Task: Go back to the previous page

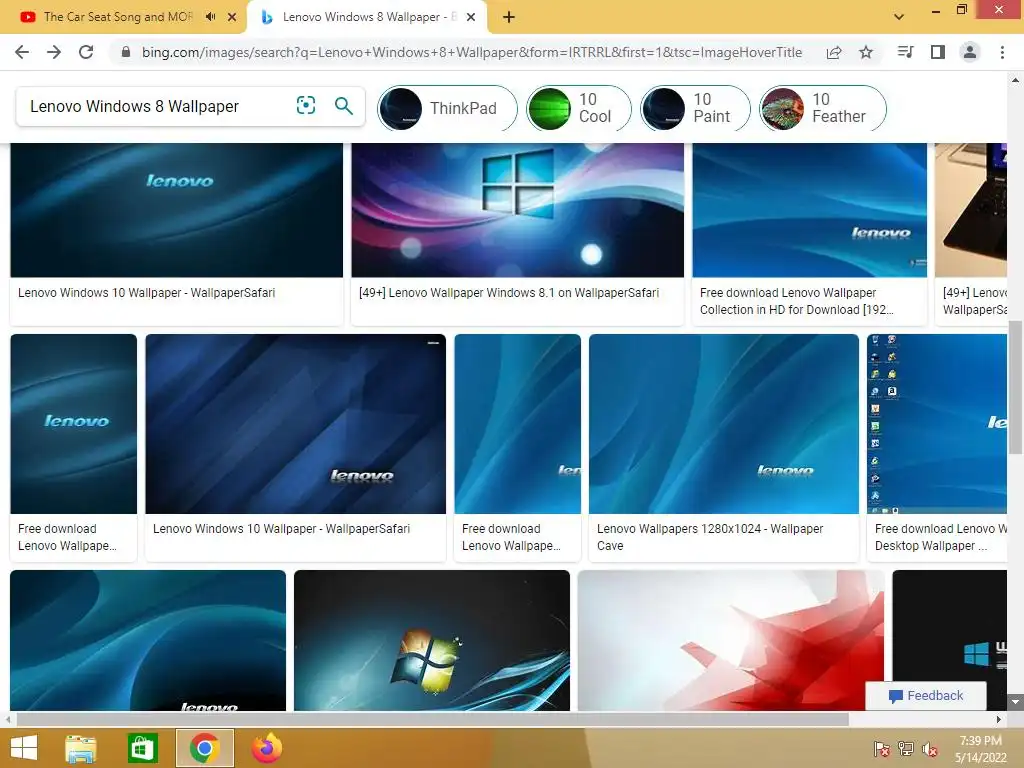Action: coord(22,52)
